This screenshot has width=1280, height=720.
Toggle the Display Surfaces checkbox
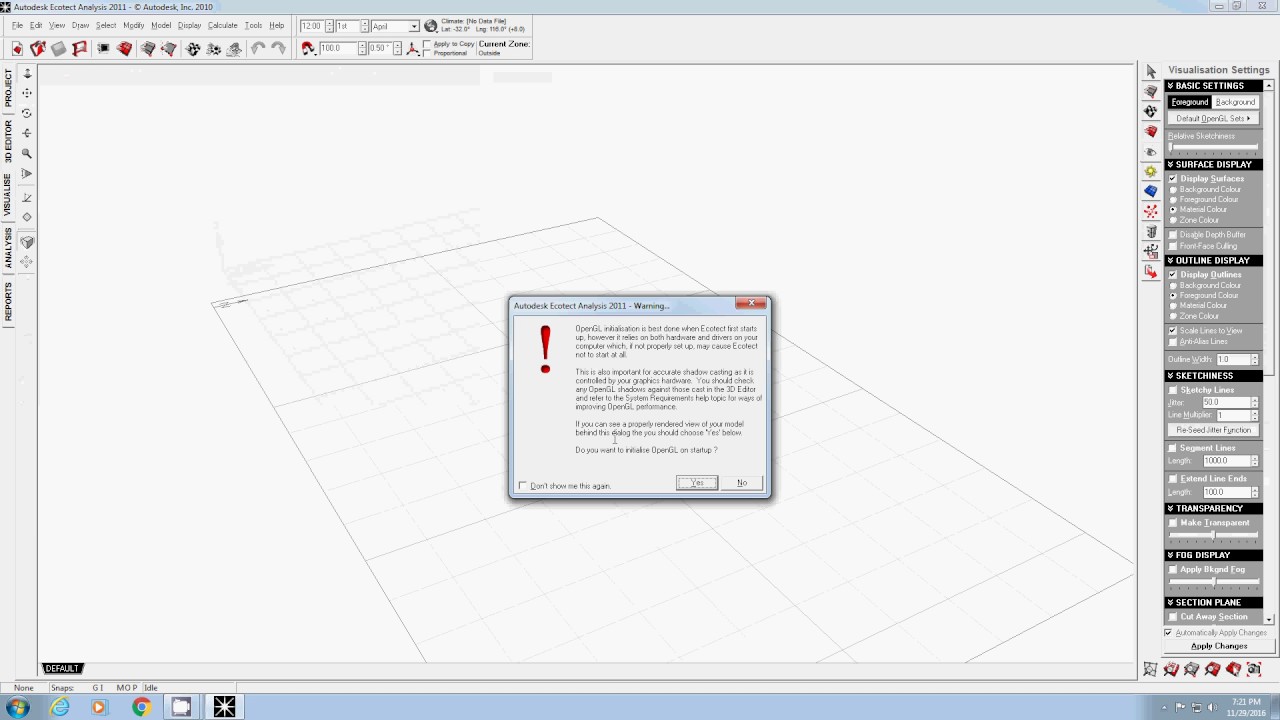(1173, 179)
